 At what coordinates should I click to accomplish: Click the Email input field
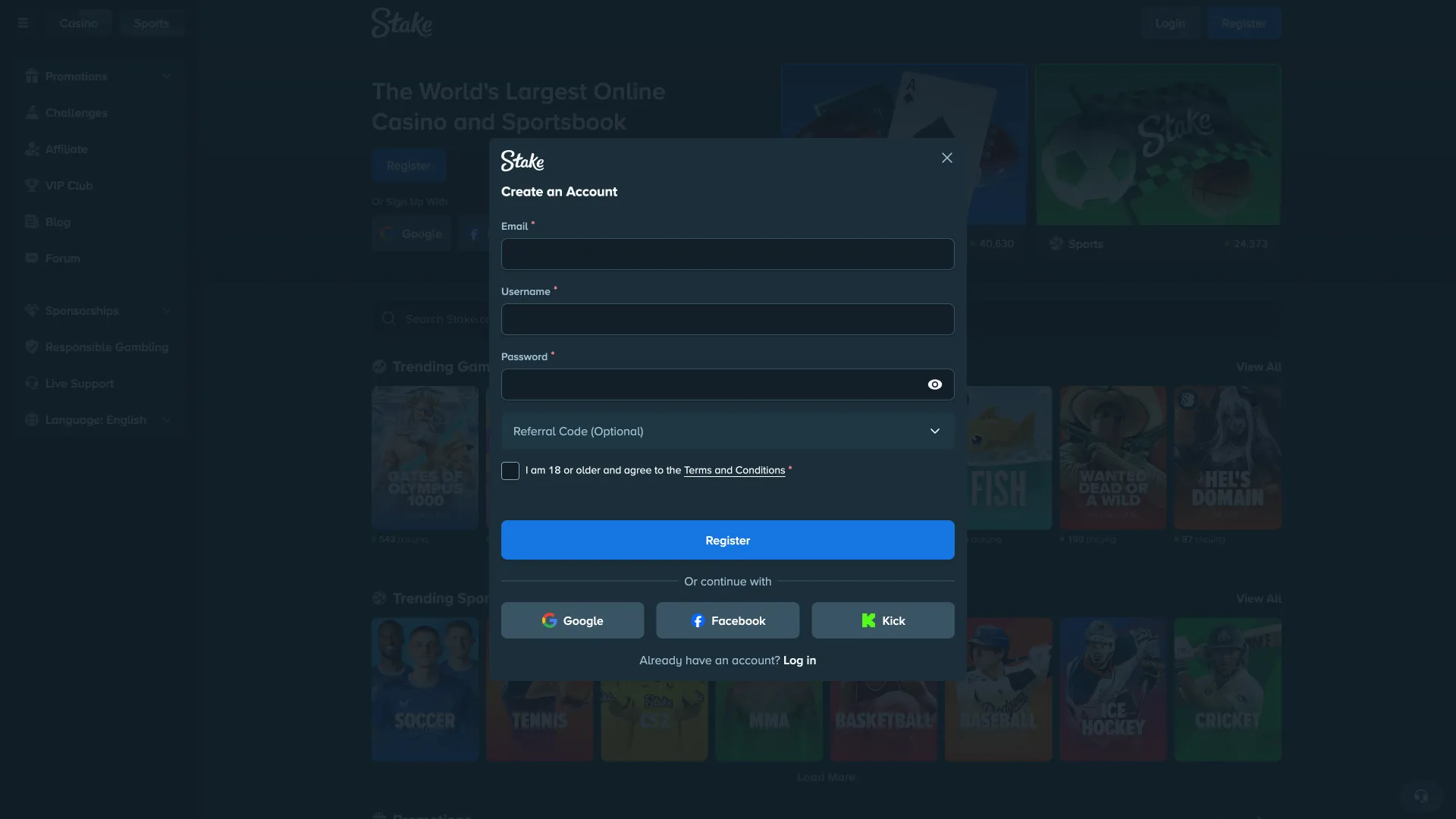click(x=728, y=254)
